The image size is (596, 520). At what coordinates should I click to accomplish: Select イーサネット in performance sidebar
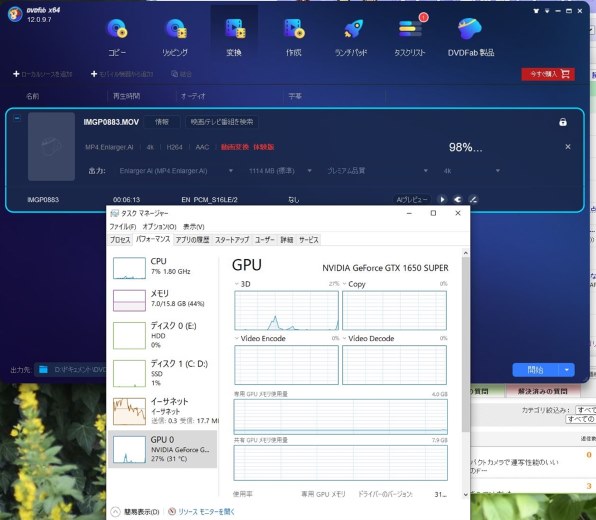click(x=163, y=411)
